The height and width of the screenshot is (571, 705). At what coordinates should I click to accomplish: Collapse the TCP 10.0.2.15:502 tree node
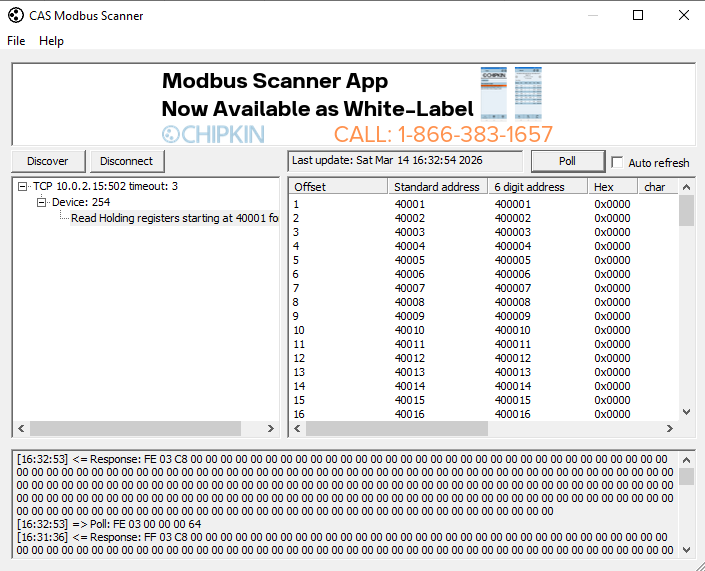pos(23,186)
